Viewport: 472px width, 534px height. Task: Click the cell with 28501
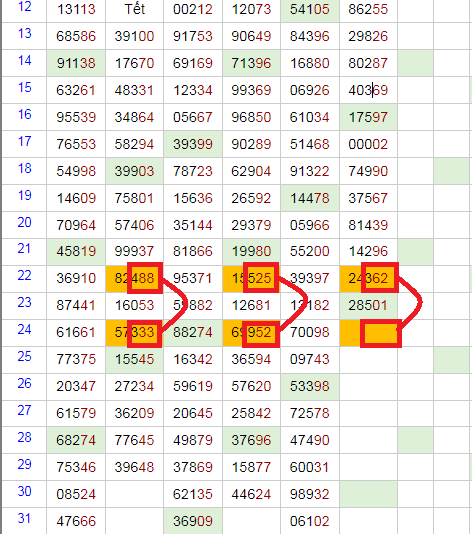(368, 305)
